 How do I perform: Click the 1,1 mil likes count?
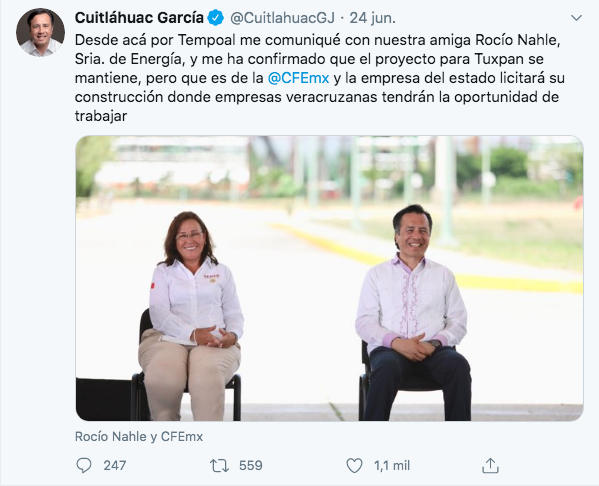[392, 465]
